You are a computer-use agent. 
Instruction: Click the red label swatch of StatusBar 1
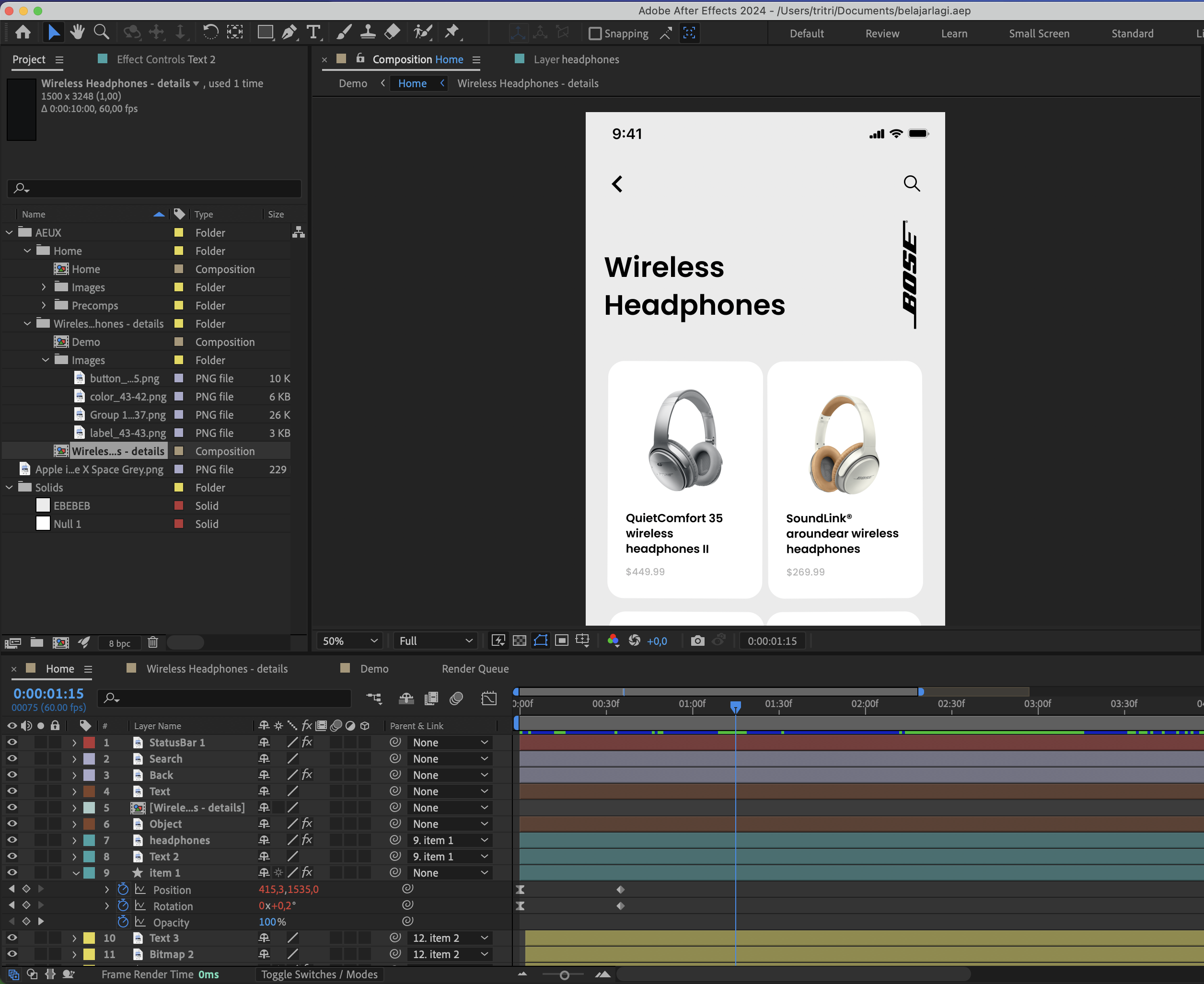(89, 743)
